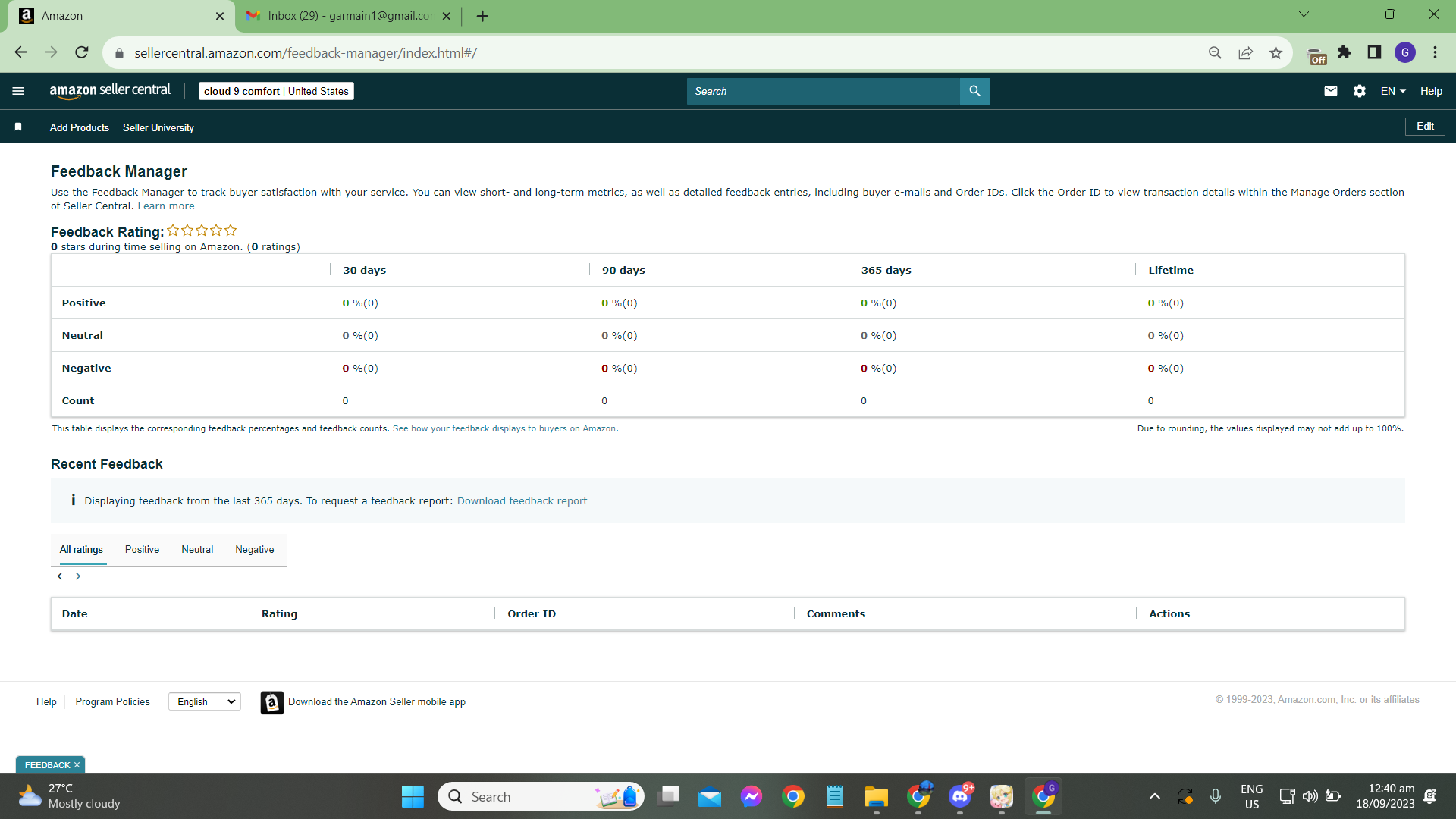This screenshot has width=1456, height=819.
Task: Click Download the Amazon Seller mobile app link
Action: click(x=377, y=702)
